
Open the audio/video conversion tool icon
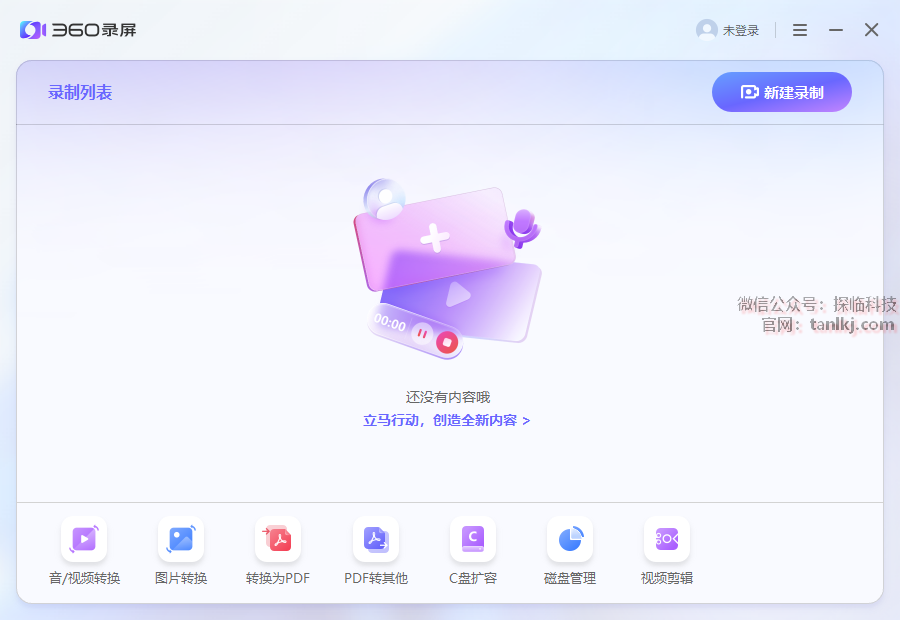point(84,539)
